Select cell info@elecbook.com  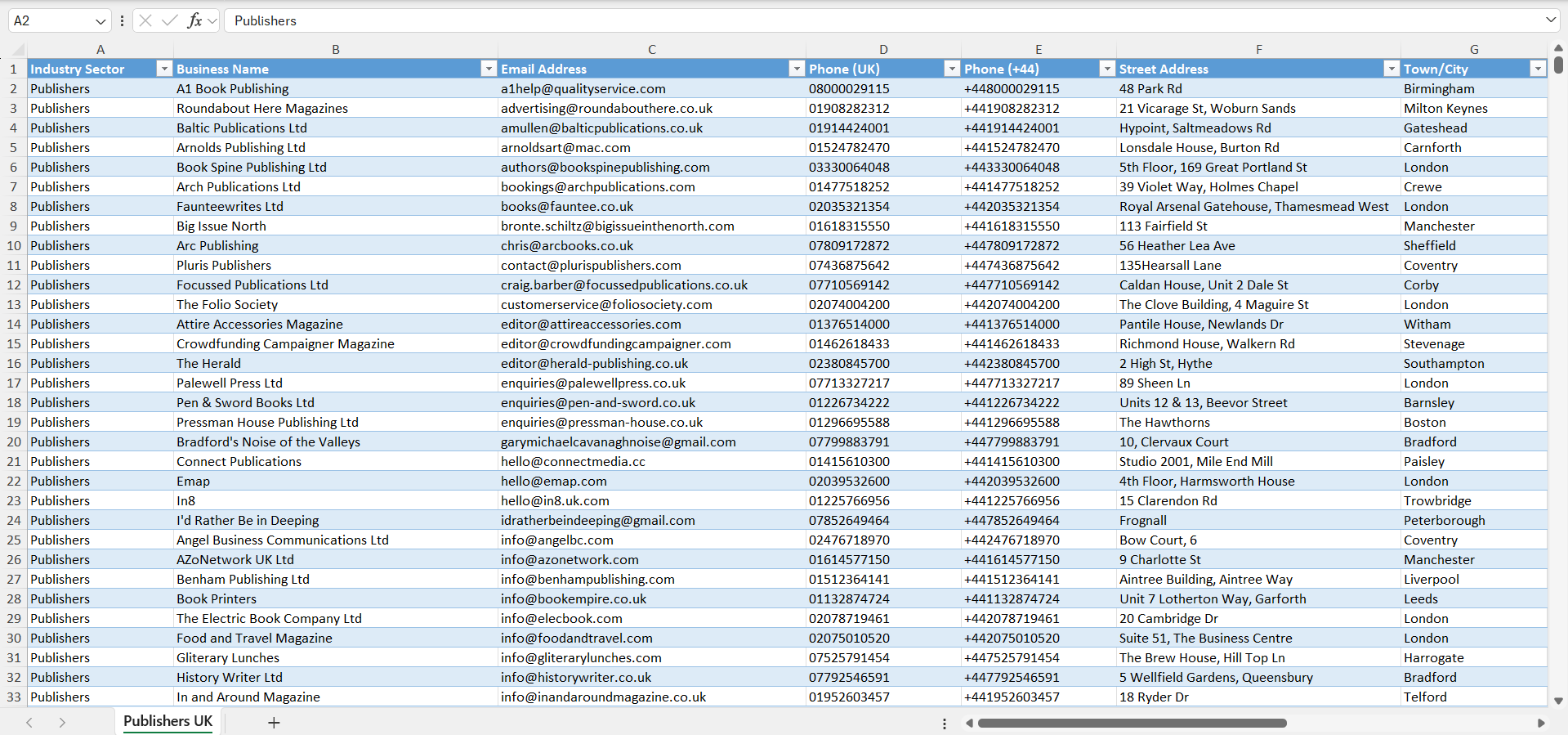(652, 618)
